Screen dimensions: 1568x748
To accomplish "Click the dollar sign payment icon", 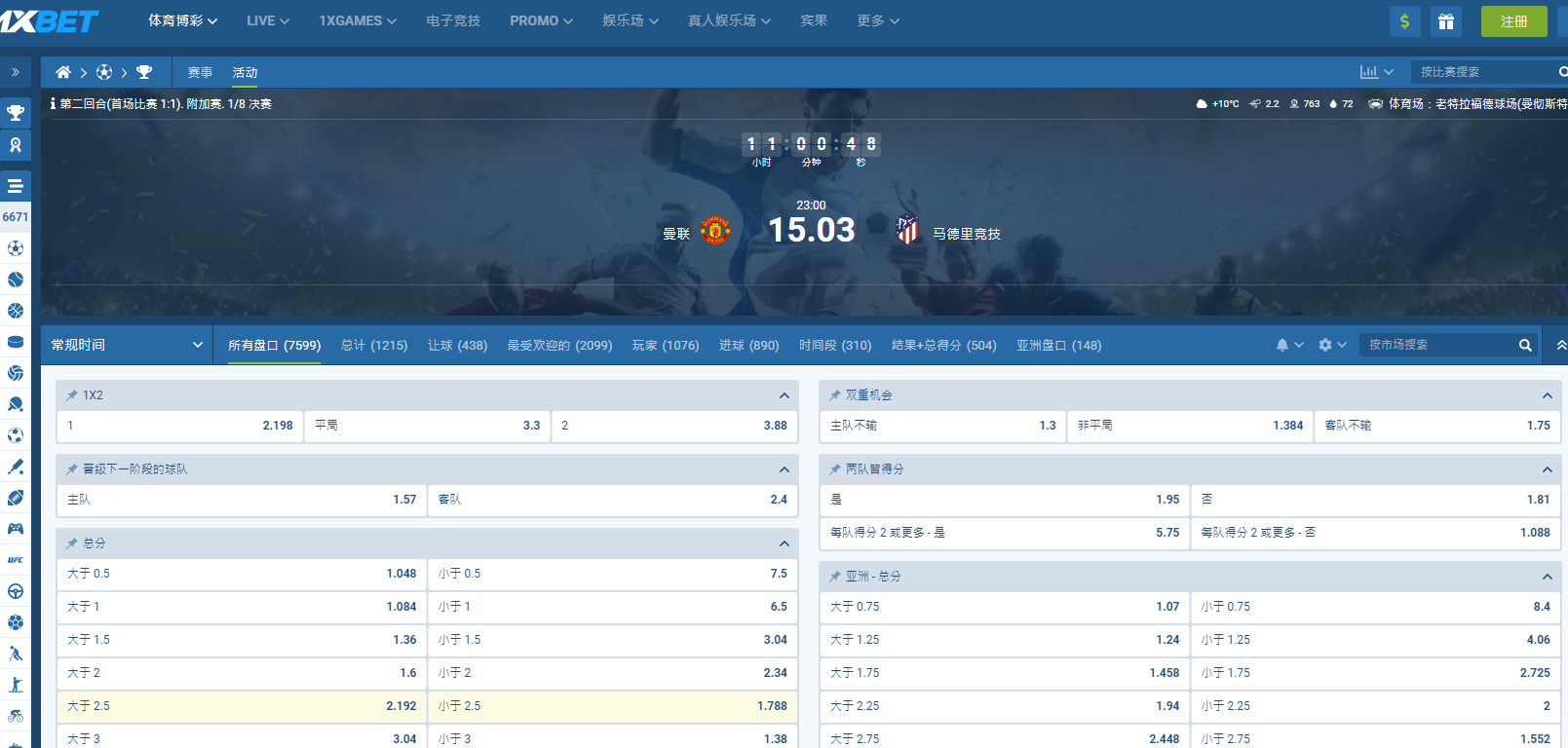I will 1404,21.
